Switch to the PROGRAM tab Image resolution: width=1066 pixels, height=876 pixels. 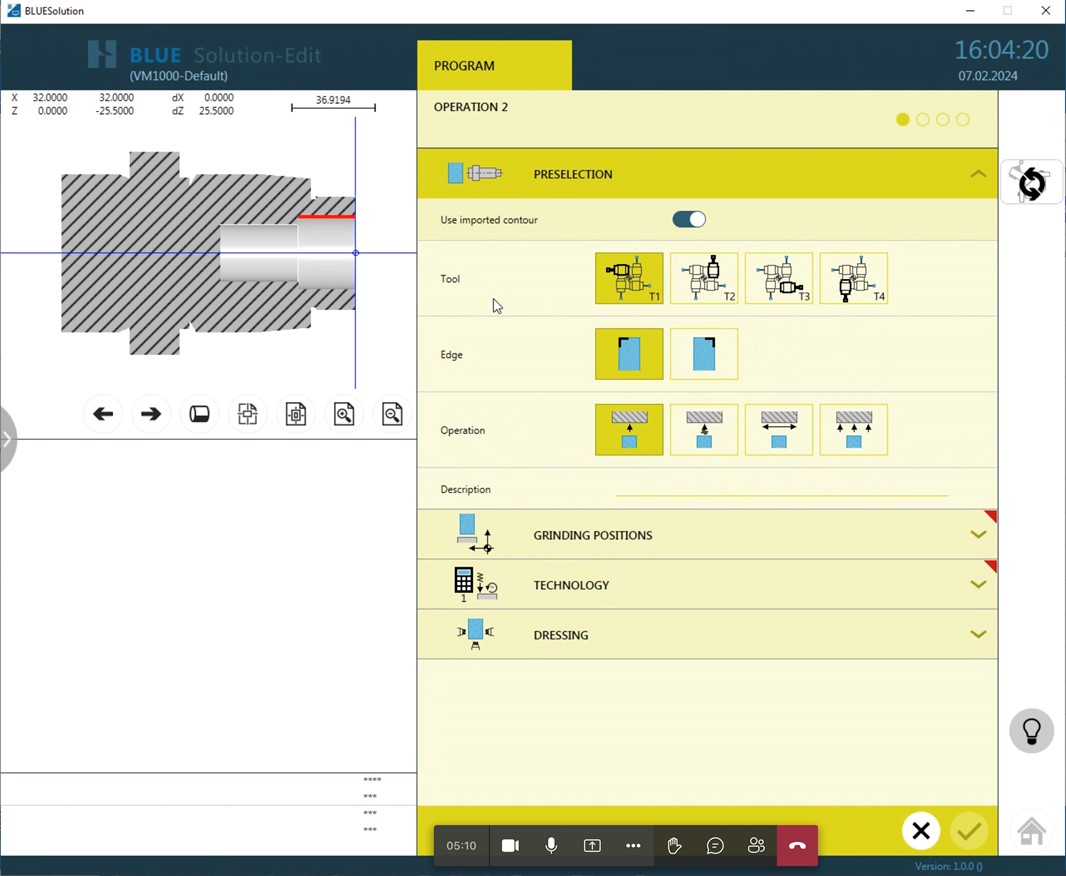494,66
